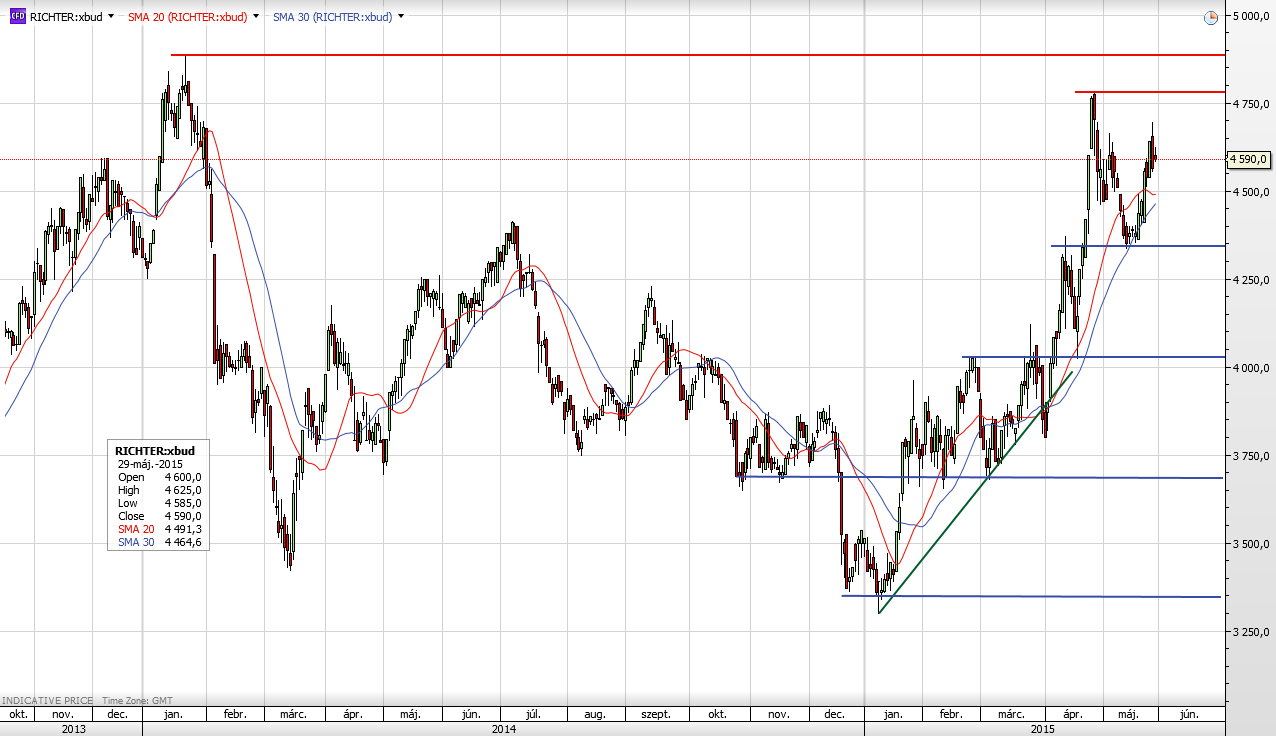The image size is (1276, 736).
Task: Click the 4 750,0 price axis label
Action: pyautogui.click(x=1251, y=104)
